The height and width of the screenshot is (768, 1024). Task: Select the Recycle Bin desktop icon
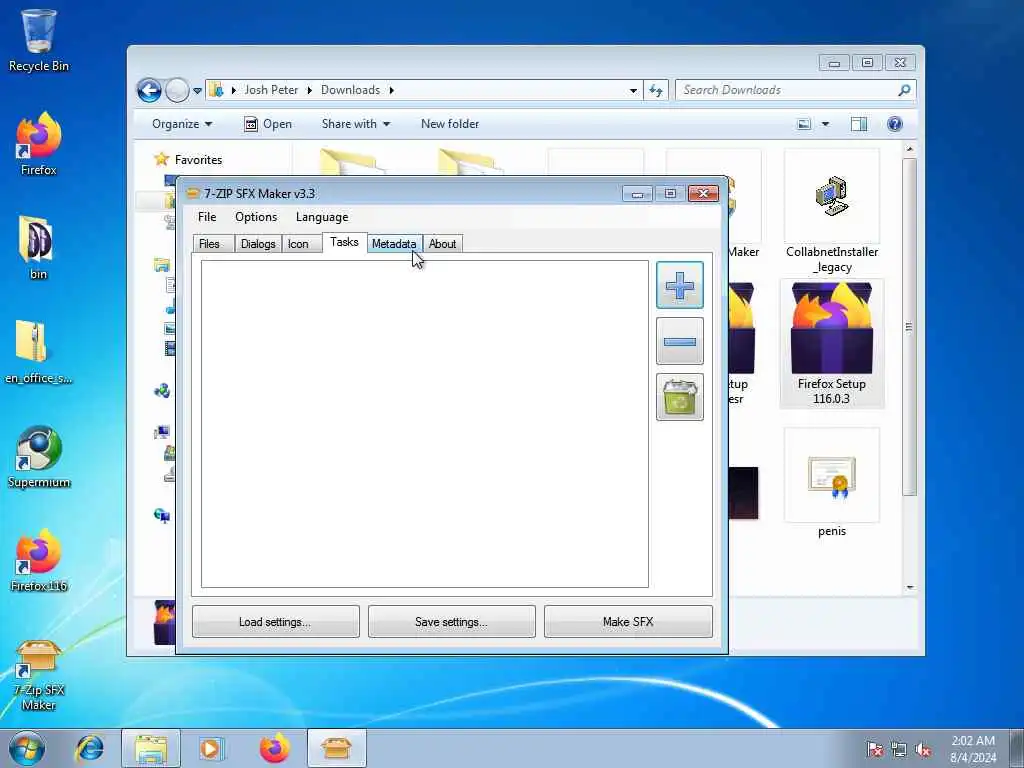(39, 40)
